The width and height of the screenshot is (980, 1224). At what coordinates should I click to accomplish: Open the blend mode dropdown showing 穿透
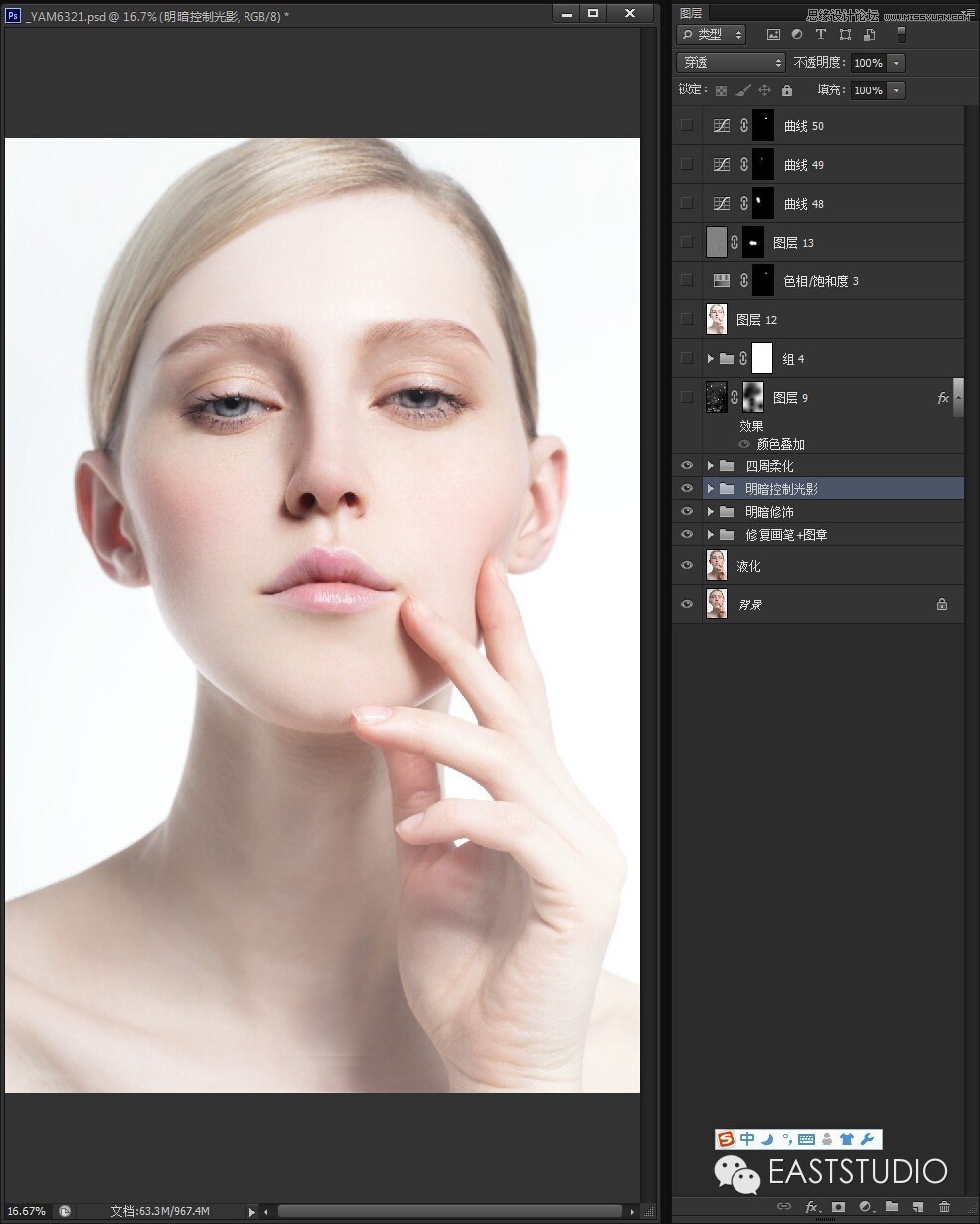coord(731,62)
